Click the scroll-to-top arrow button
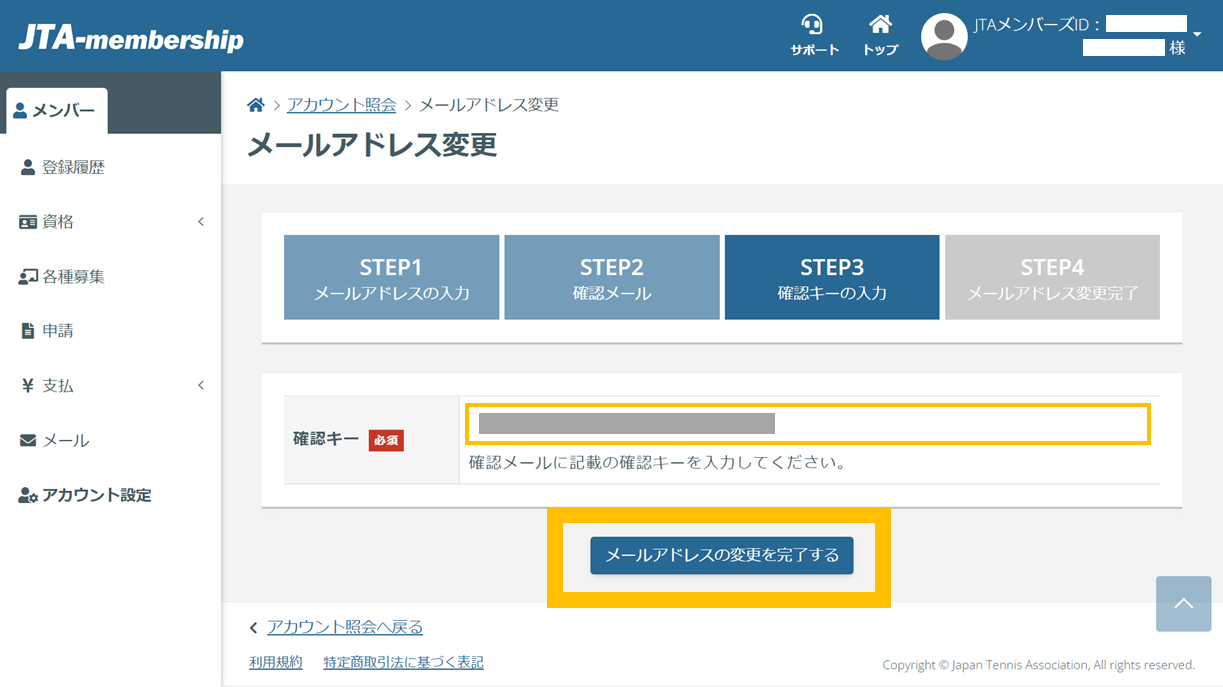 point(1183,603)
